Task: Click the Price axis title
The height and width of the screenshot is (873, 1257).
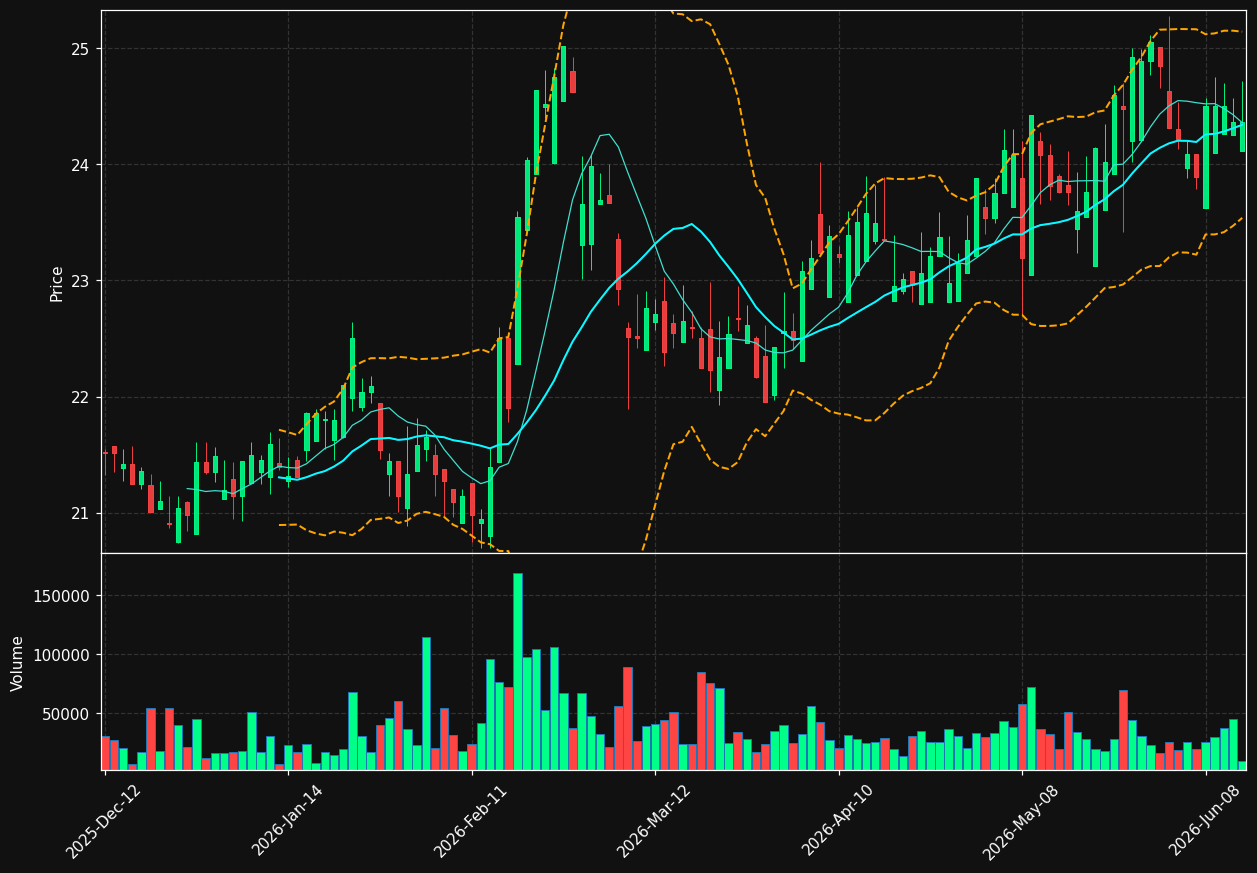Action: point(57,283)
